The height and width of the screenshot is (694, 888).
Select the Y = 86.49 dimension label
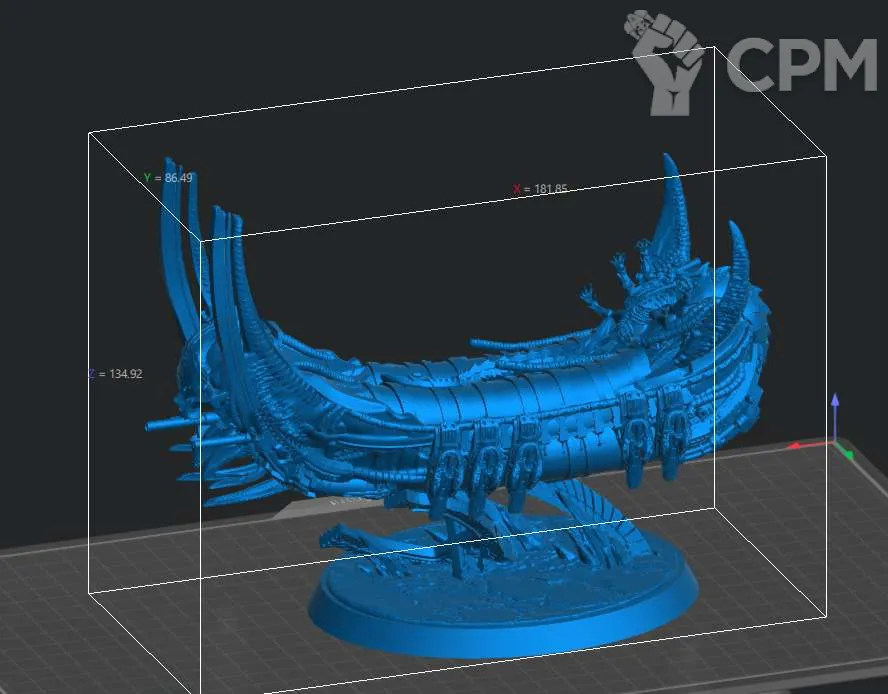coord(168,177)
